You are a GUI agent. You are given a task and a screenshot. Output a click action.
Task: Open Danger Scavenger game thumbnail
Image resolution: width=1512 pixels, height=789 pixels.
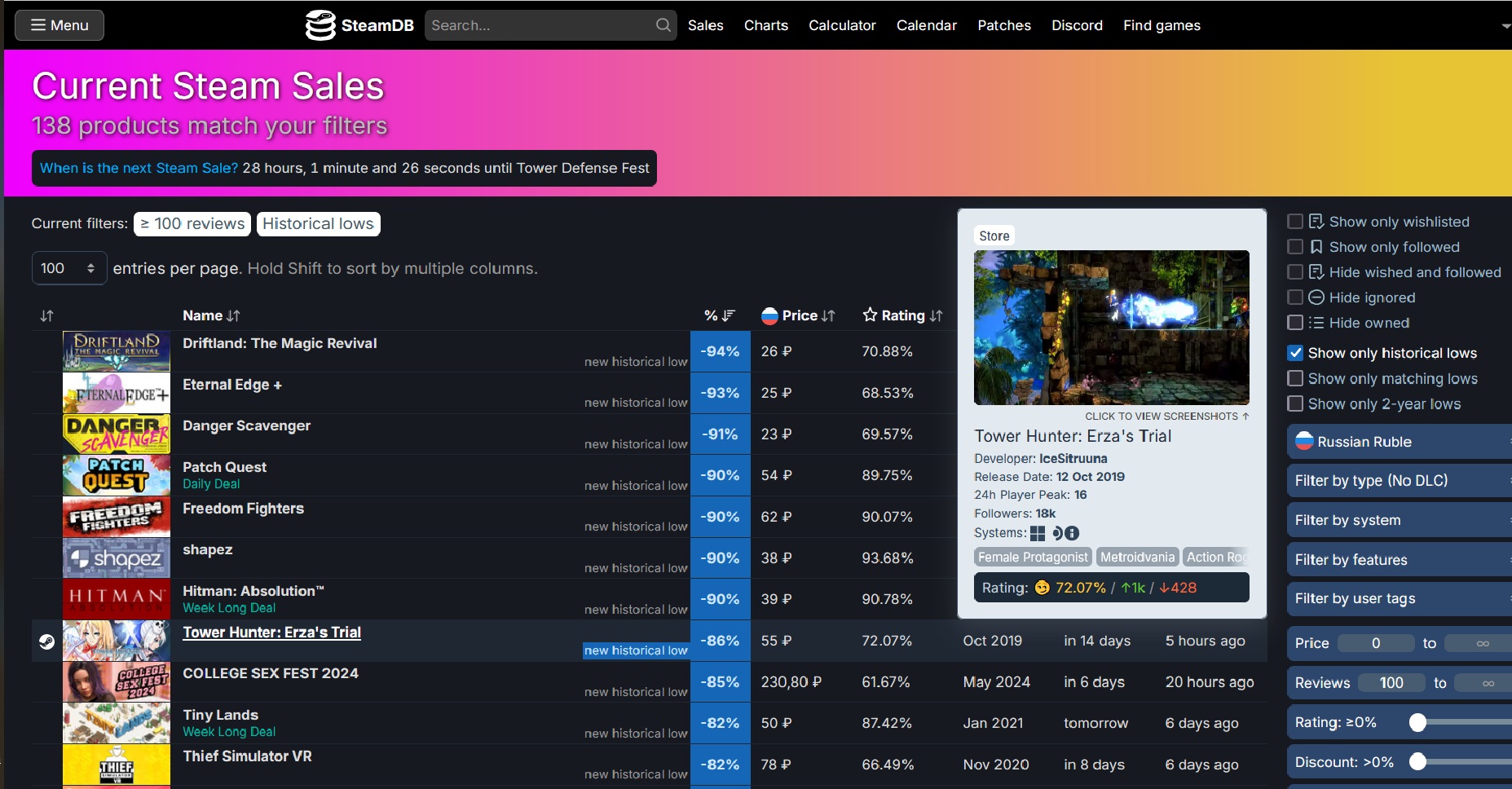click(x=117, y=434)
